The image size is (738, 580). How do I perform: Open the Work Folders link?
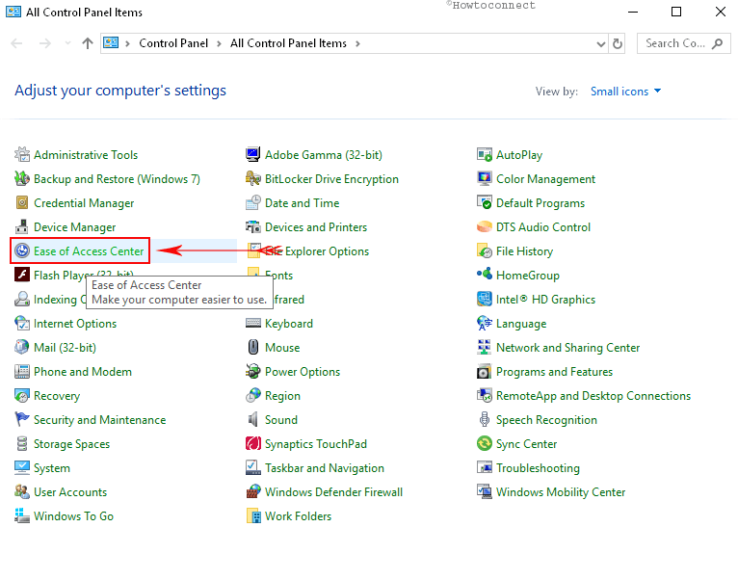[x=298, y=516]
